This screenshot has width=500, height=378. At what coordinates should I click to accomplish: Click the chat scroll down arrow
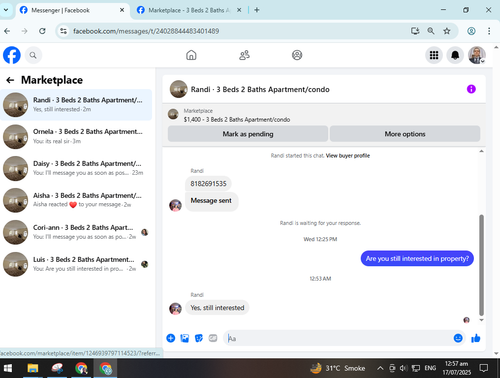coord(481,320)
